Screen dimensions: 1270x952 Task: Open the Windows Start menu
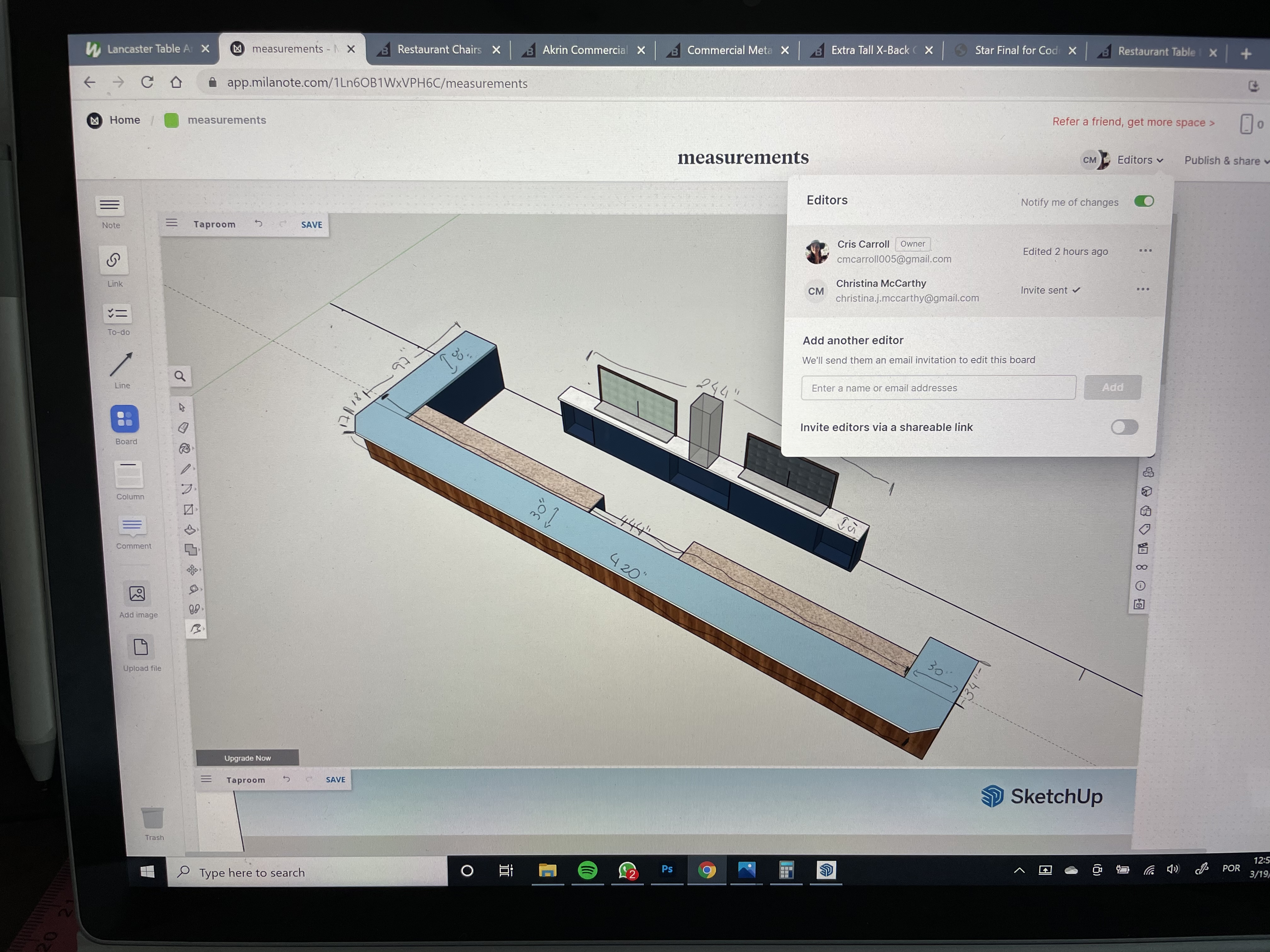(x=147, y=872)
